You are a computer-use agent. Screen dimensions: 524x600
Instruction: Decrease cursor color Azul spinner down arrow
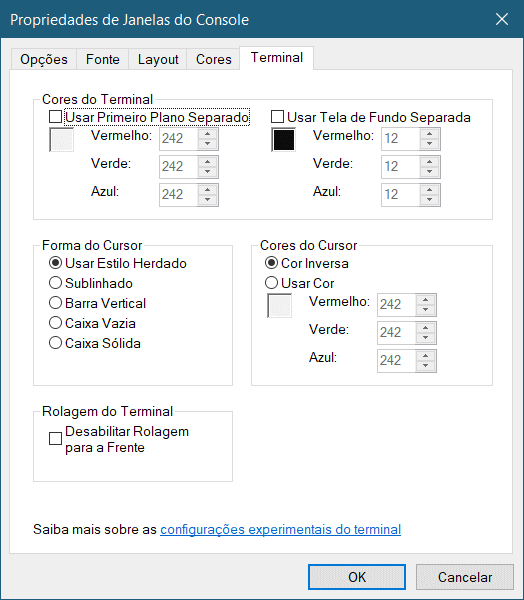coord(425,365)
